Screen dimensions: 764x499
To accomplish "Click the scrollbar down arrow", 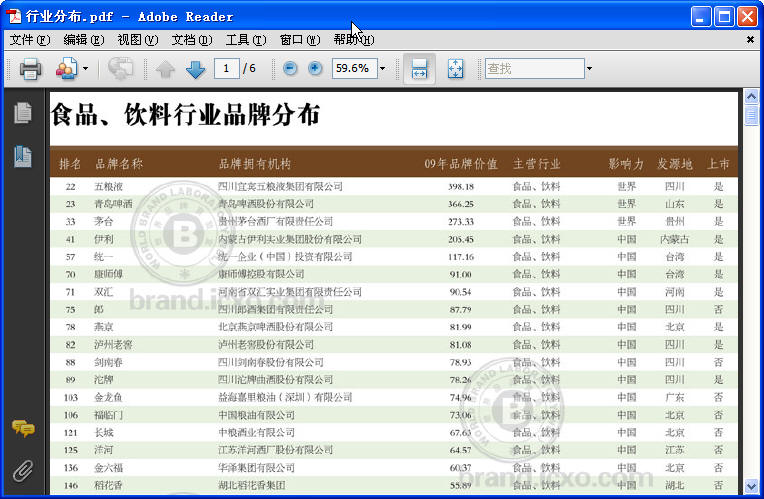I will [x=751, y=485].
